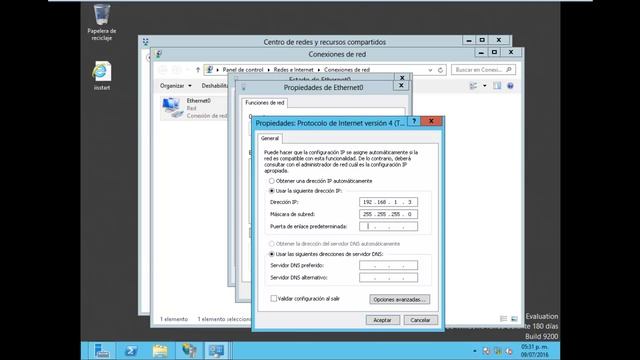Open the help icon in Conexiones de red toolbar

click(510, 86)
